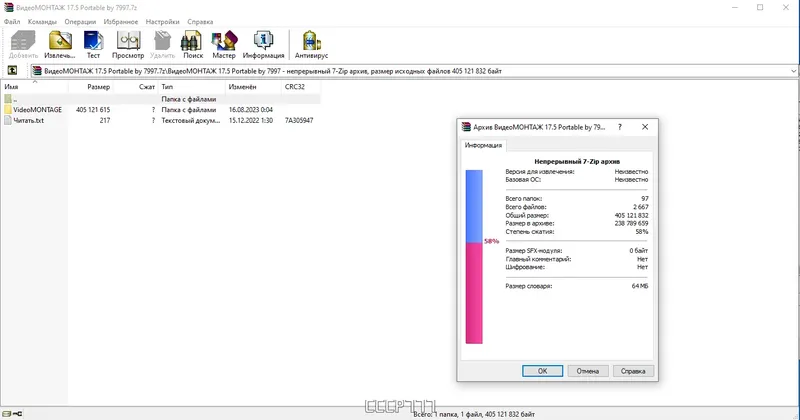
Task: Click the Извлечь toolbar icon
Action: (60, 41)
